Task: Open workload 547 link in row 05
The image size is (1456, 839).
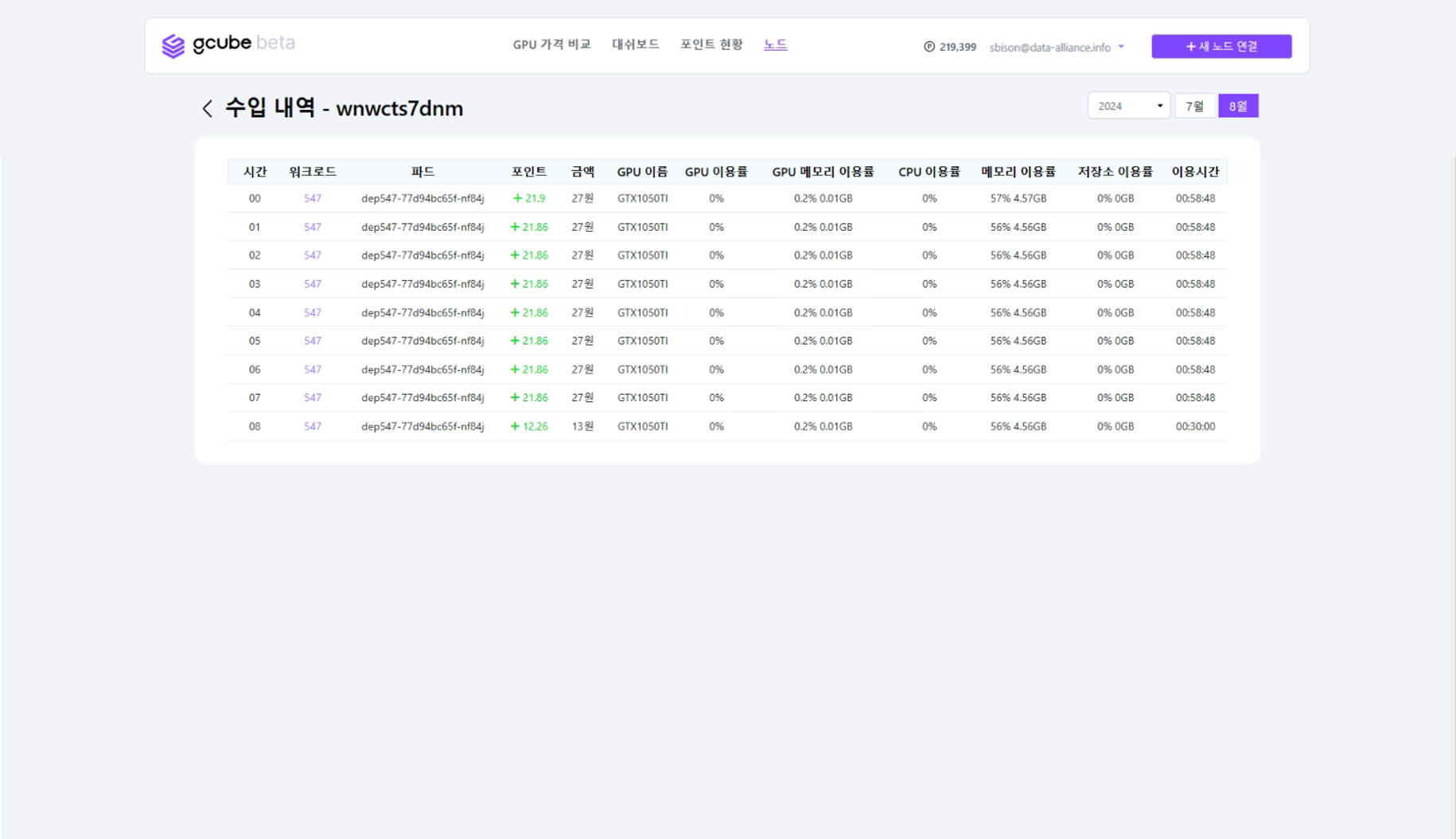Action: (x=312, y=341)
